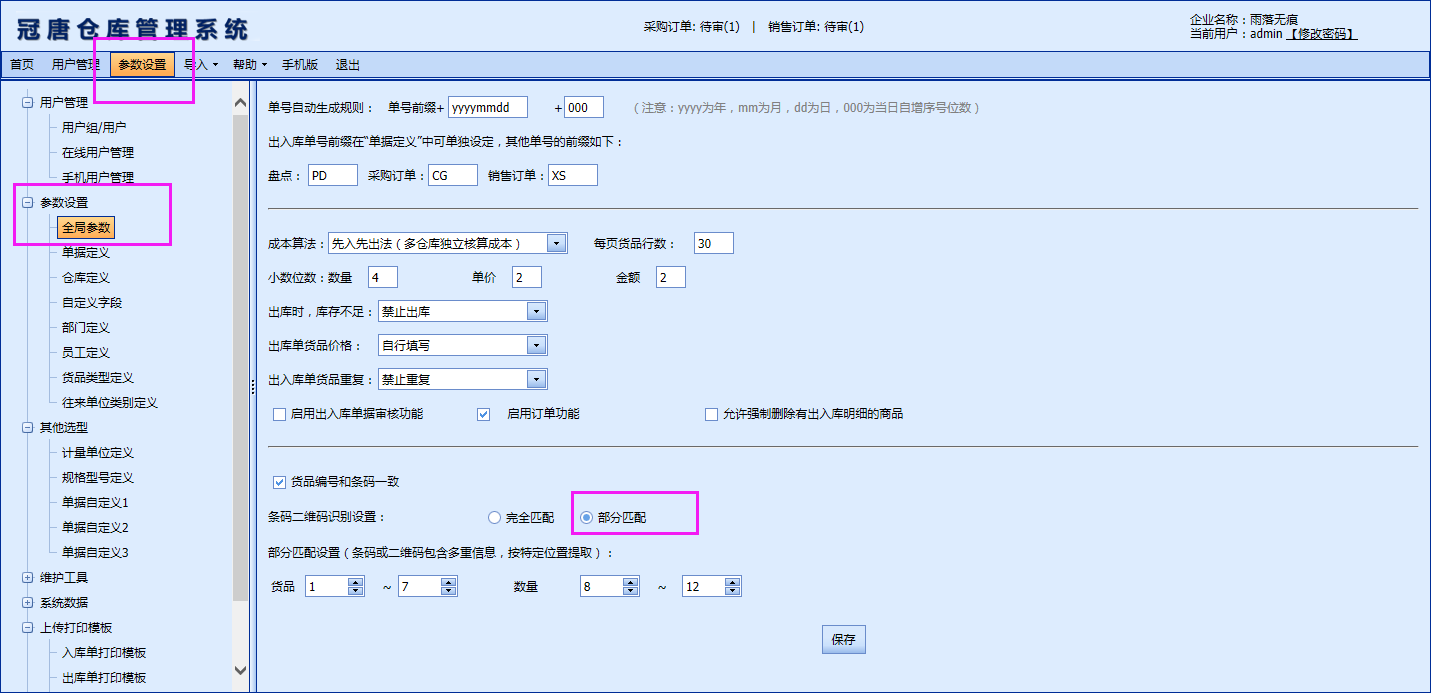This screenshot has width=1431, height=693.
Task: Click the panel splitter handle
Action: tap(252, 386)
